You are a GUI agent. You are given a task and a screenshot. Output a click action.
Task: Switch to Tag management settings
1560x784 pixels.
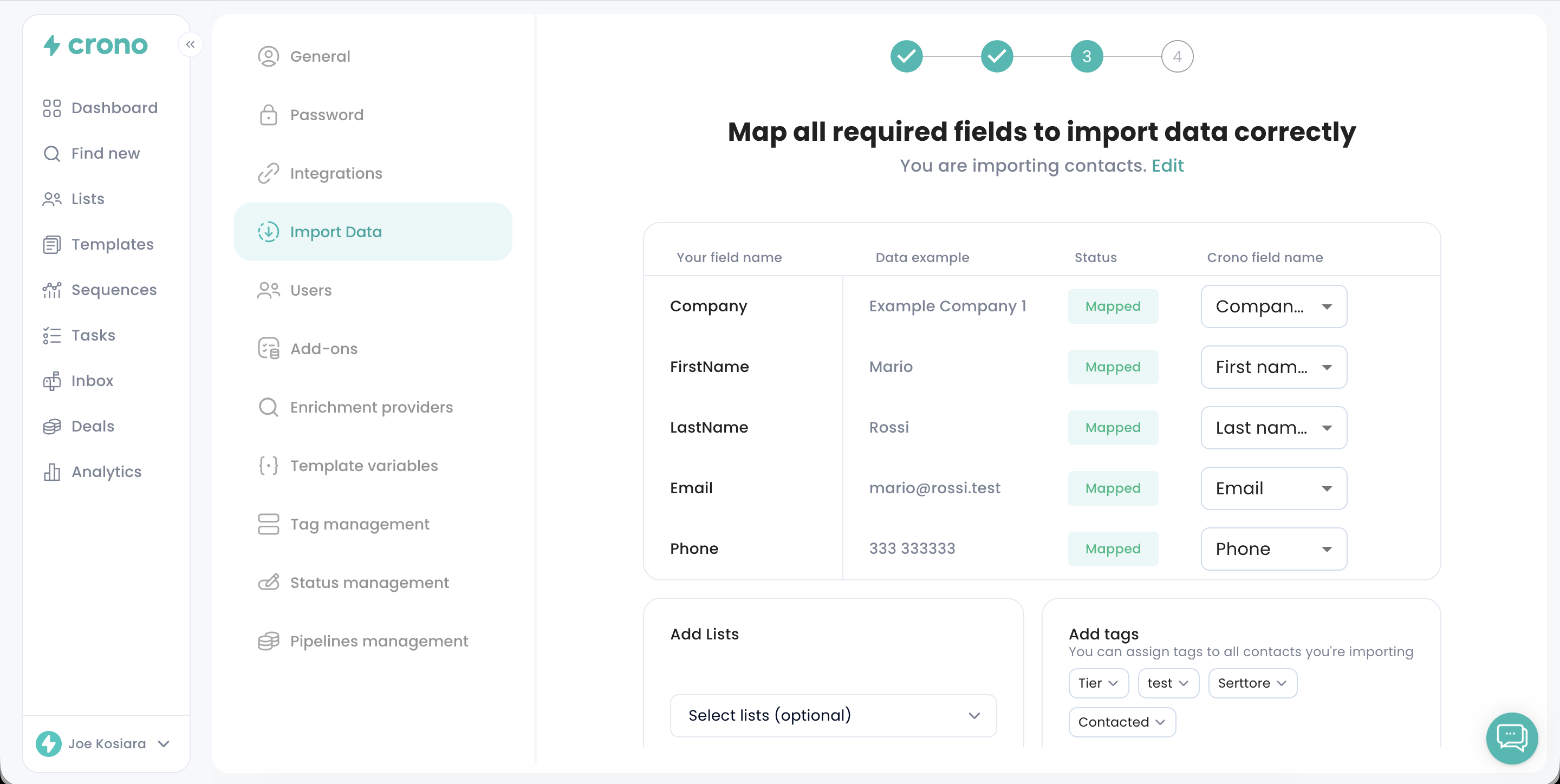[359, 524]
